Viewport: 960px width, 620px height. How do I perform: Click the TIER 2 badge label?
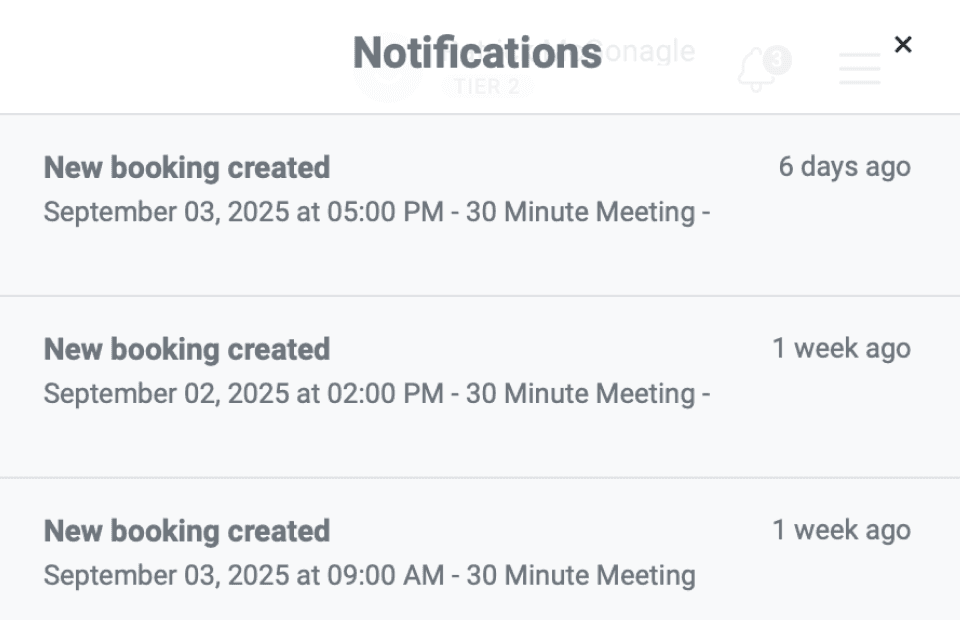pos(487,86)
